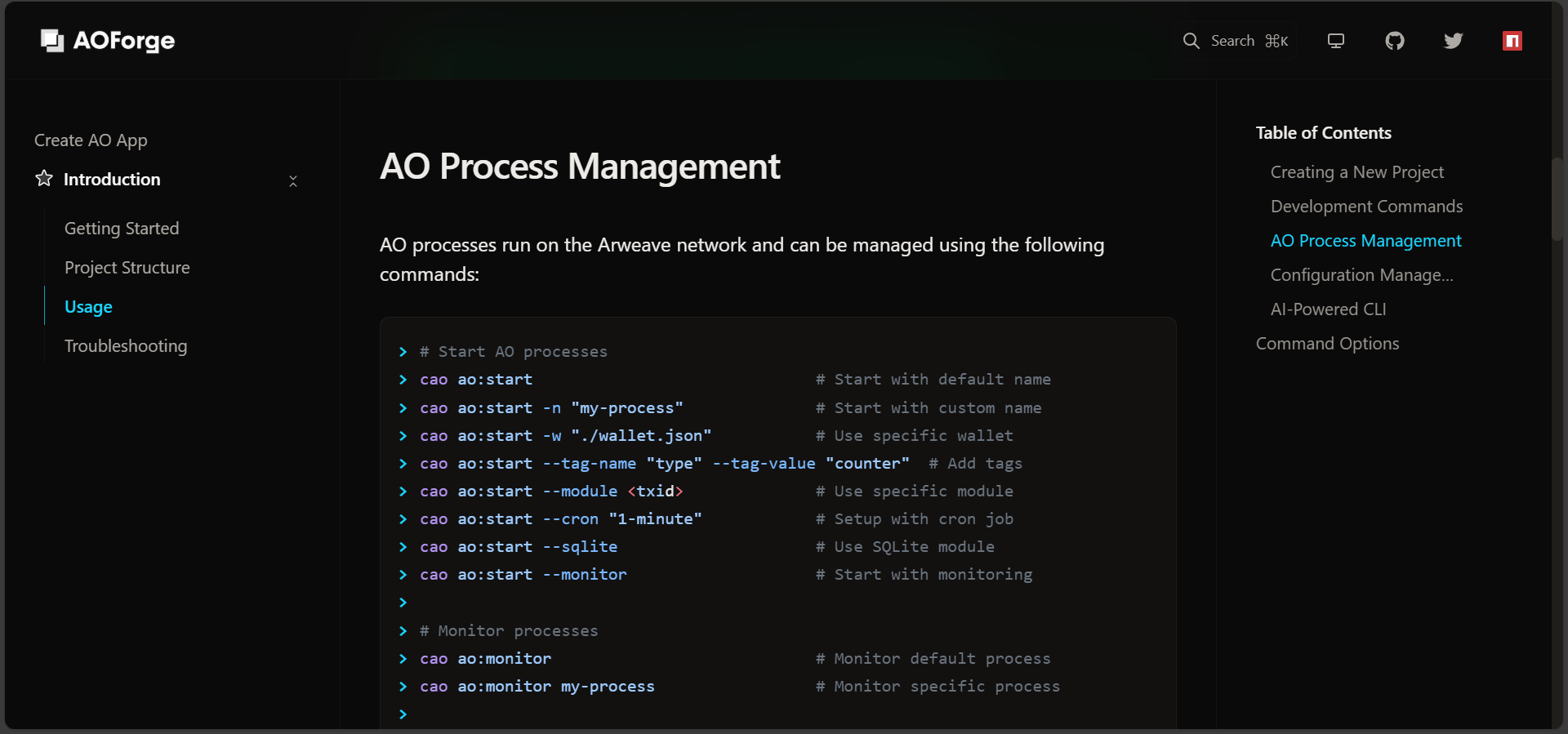The height and width of the screenshot is (734, 1568).
Task: Jump to Command Options section
Action: (1327, 344)
